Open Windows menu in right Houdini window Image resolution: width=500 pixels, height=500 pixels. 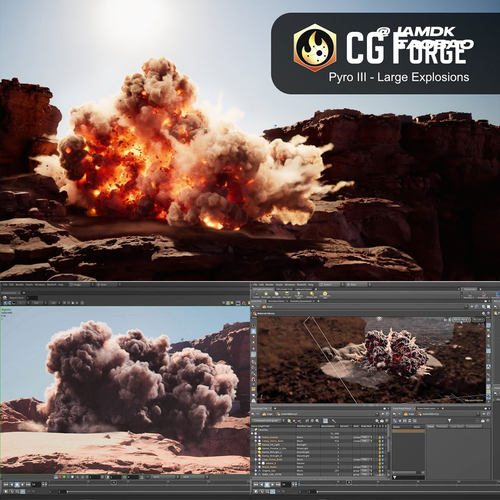coord(290,284)
